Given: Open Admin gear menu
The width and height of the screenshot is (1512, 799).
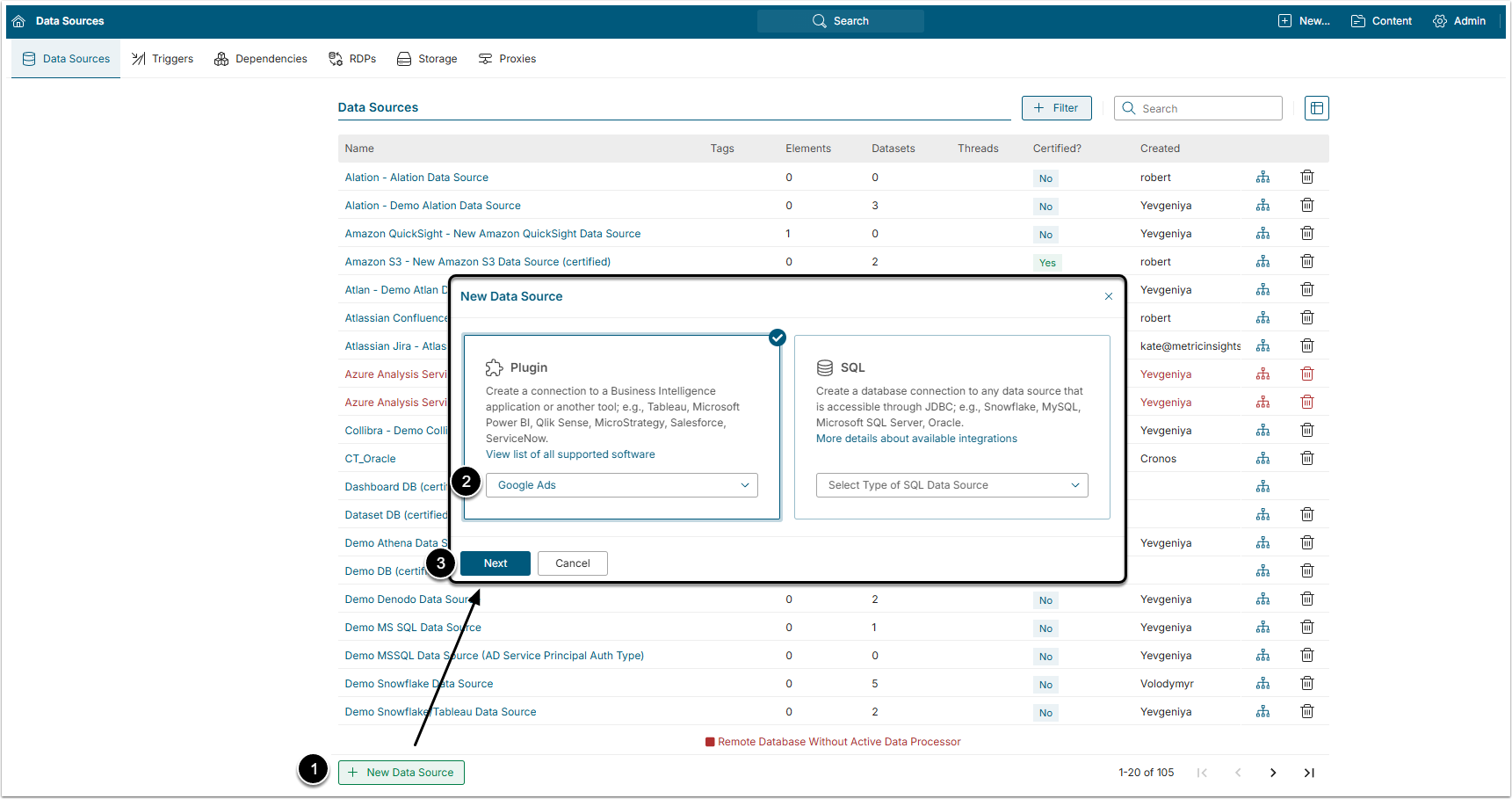Looking at the screenshot, I should [x=1459, y=21].
